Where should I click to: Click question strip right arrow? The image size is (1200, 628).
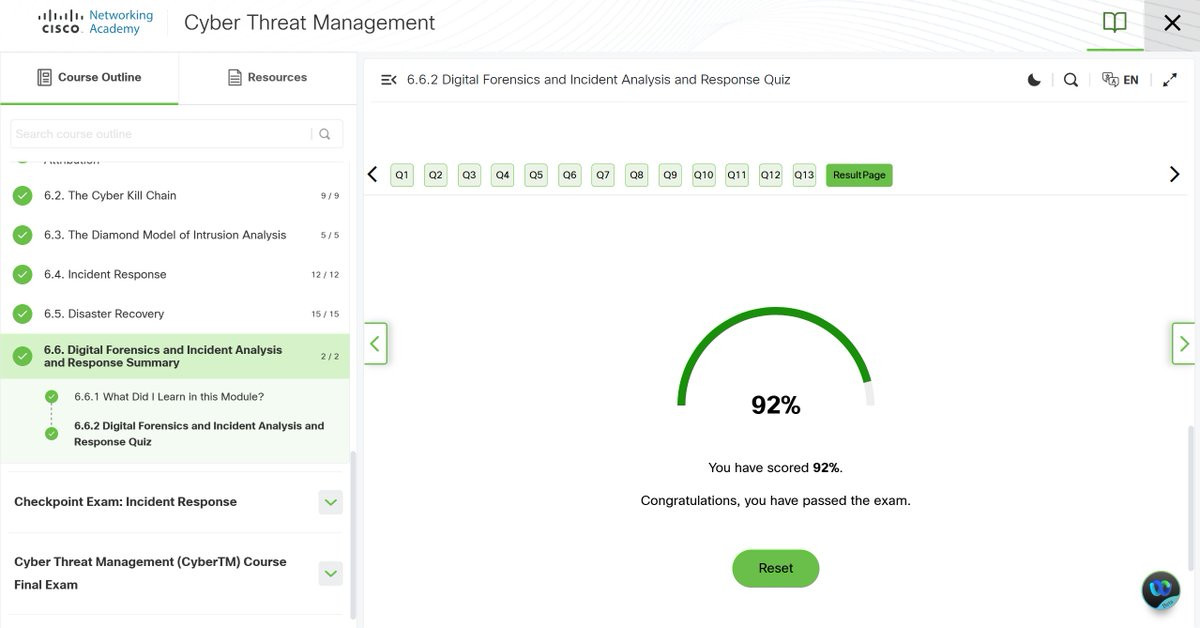(x=1175, y=175)
